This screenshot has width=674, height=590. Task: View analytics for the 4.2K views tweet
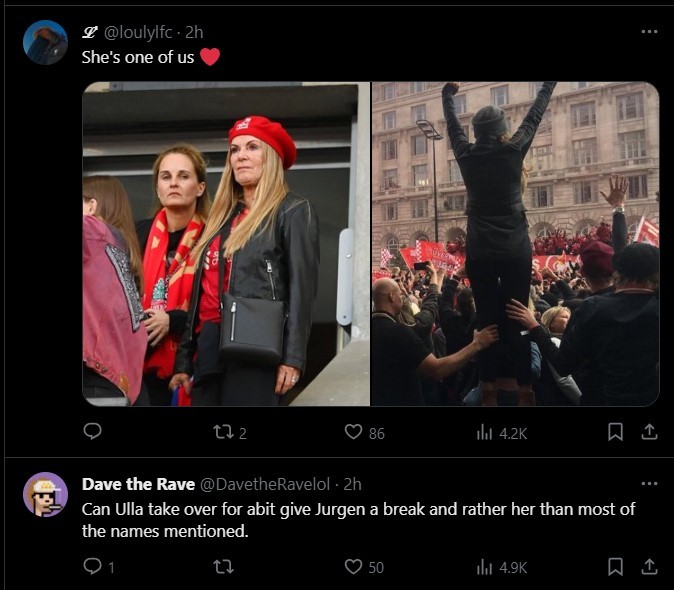pos(485,432)
